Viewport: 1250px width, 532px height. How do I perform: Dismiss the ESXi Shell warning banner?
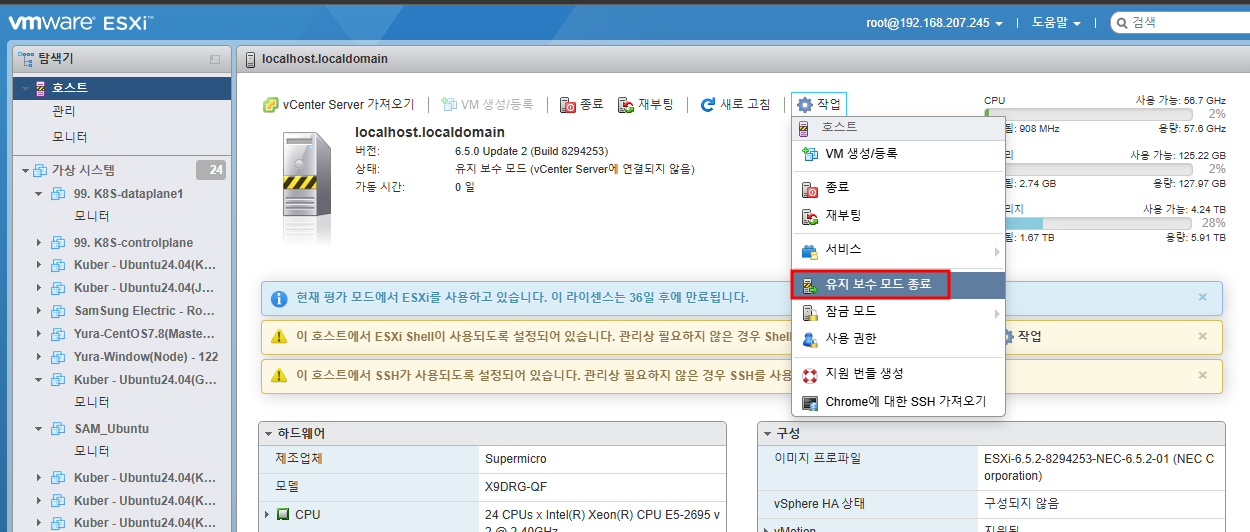(x=1202, y=336)
